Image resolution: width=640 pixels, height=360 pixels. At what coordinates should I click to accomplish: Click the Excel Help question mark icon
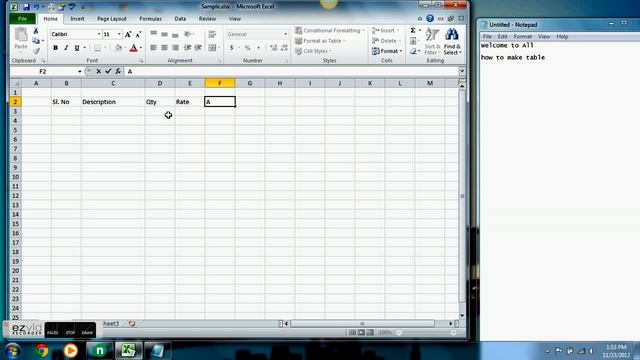[x=430, y=19]
